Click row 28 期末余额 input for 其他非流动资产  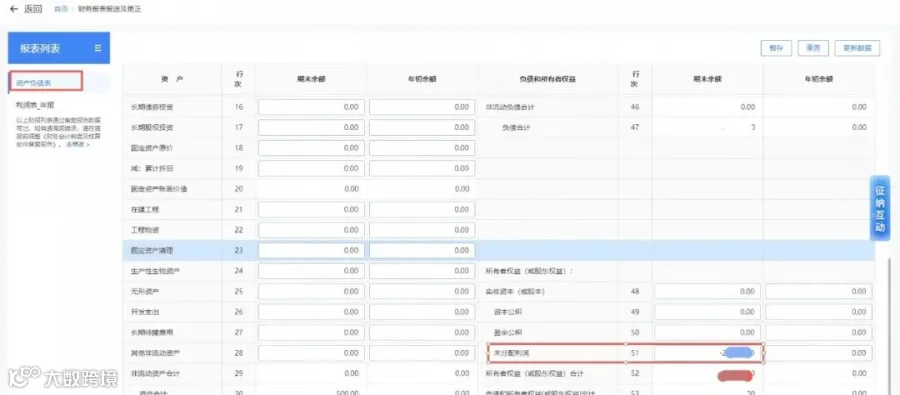click(x=311, y=353)
